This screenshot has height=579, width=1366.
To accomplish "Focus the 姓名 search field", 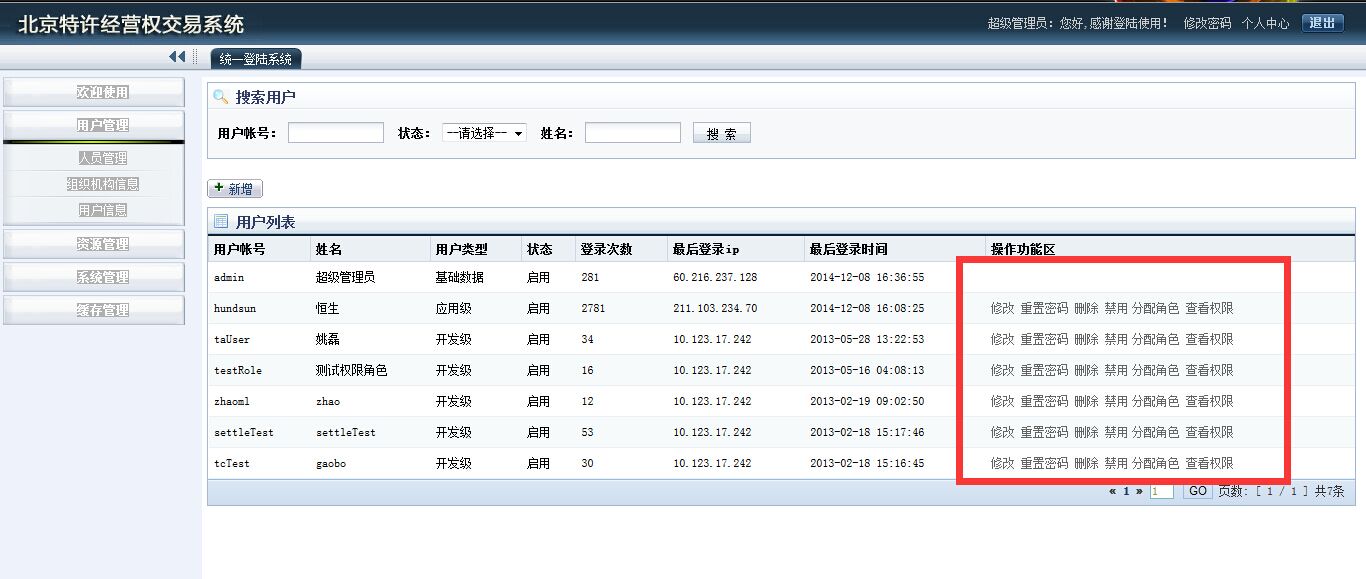I will click(633, 132).
